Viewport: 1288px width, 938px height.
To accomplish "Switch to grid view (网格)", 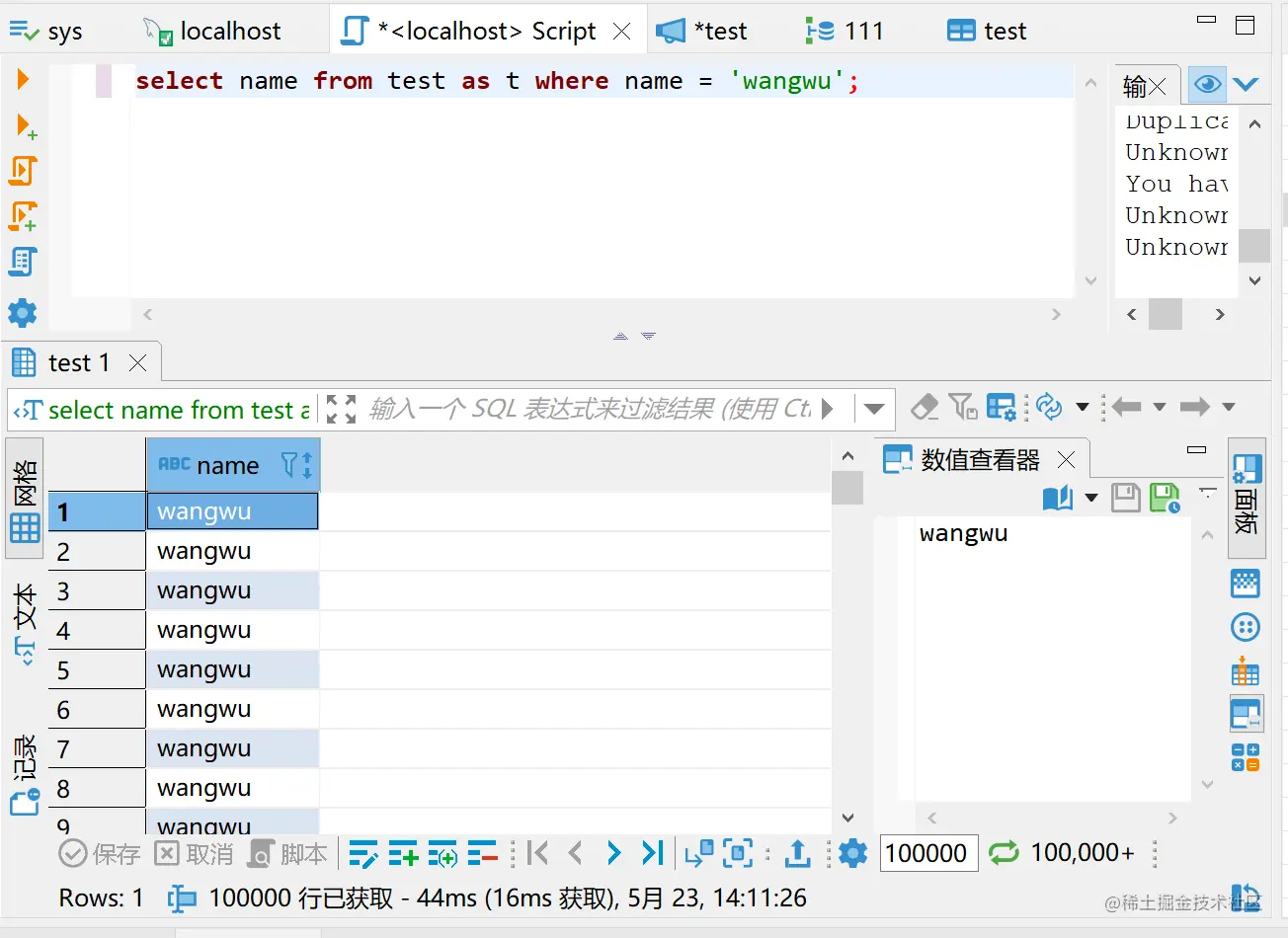I will [25, 499].
